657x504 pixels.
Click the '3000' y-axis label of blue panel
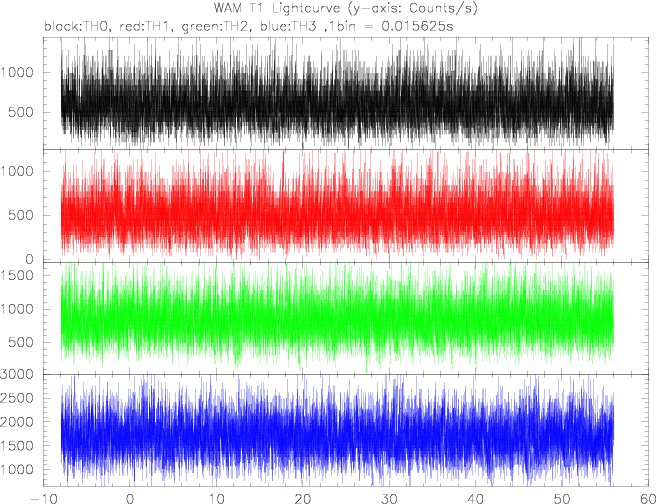pyautogui.click(x=16, y=375)
